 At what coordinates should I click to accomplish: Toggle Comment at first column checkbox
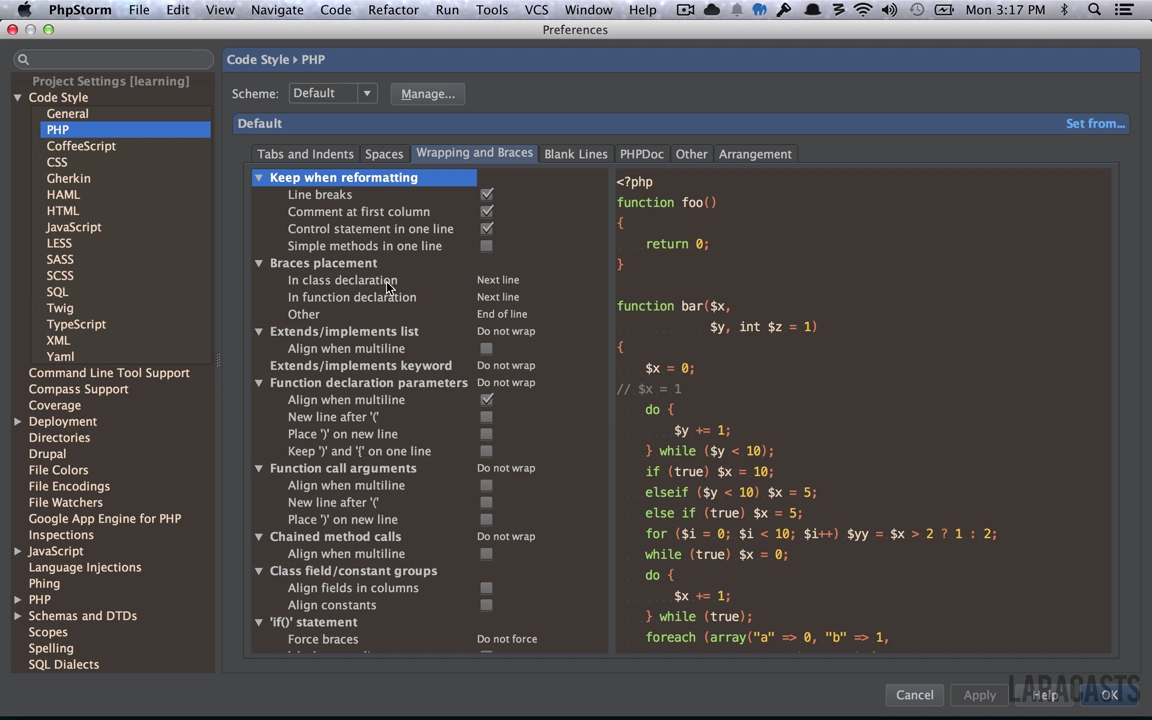(x=486, y=212)
